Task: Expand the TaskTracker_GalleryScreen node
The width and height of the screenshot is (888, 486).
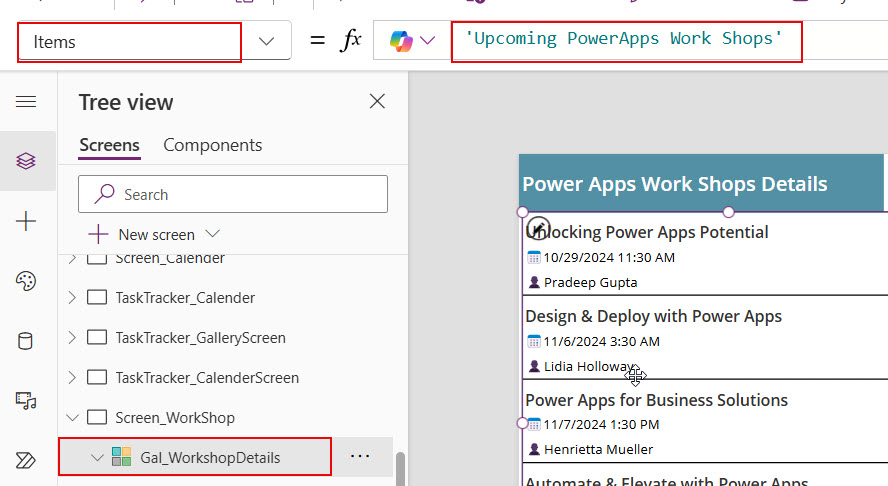Action: tap(72, 338)
